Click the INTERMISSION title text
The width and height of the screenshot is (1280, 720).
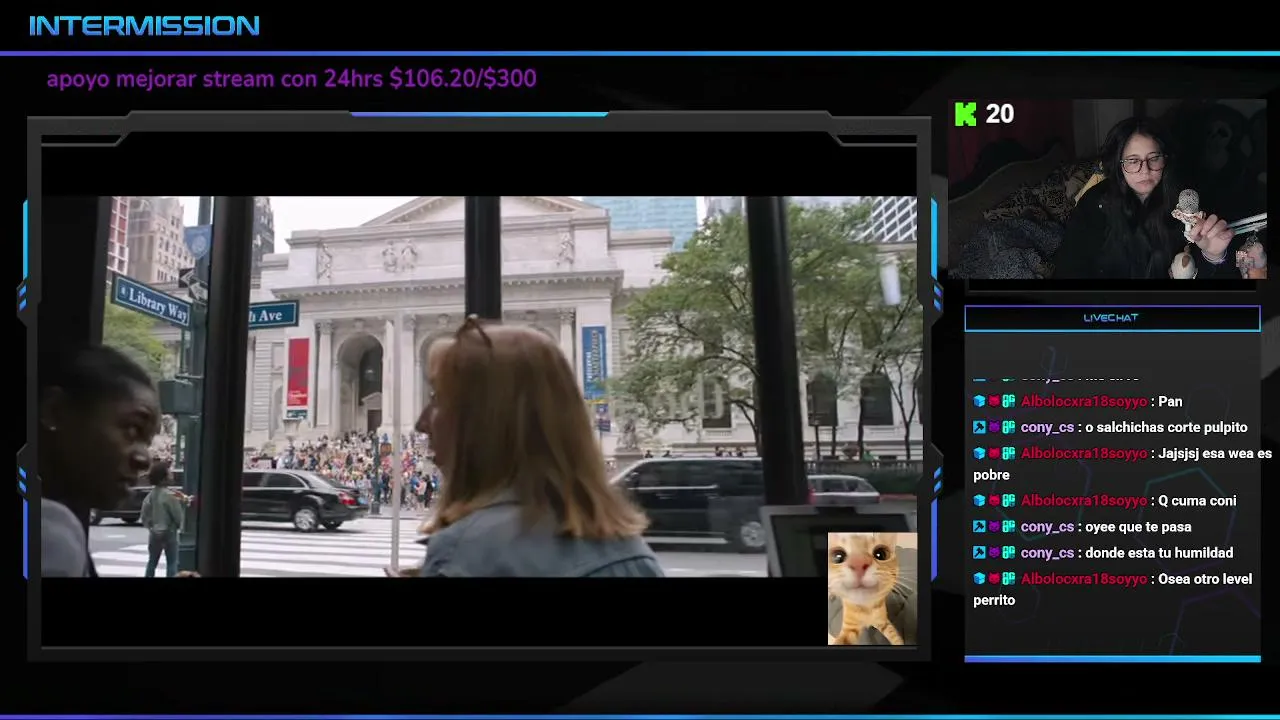click(x=144, y=26)
